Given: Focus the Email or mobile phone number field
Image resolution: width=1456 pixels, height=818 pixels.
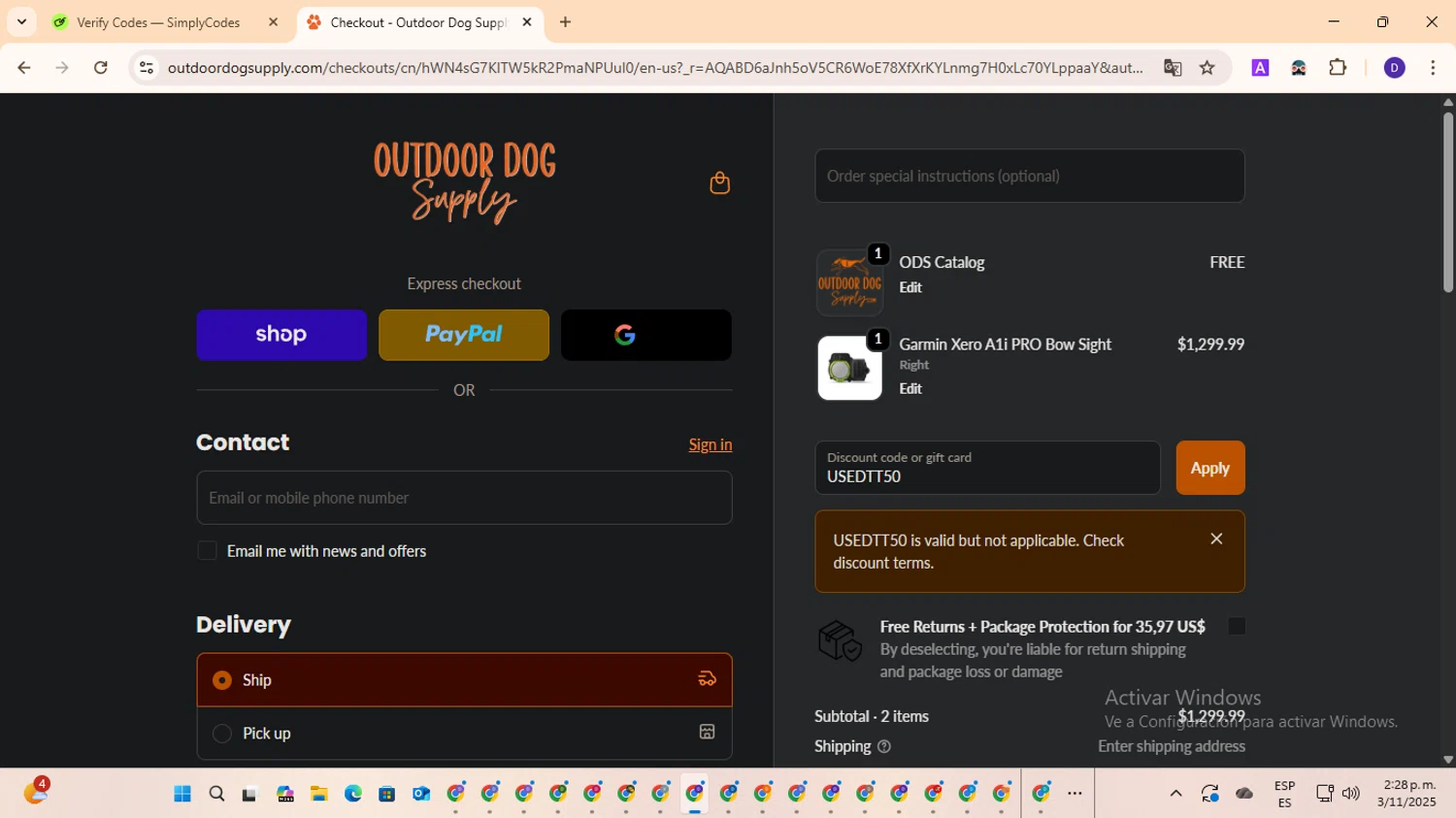Looking at the screenshot, I should pos(464,498).
